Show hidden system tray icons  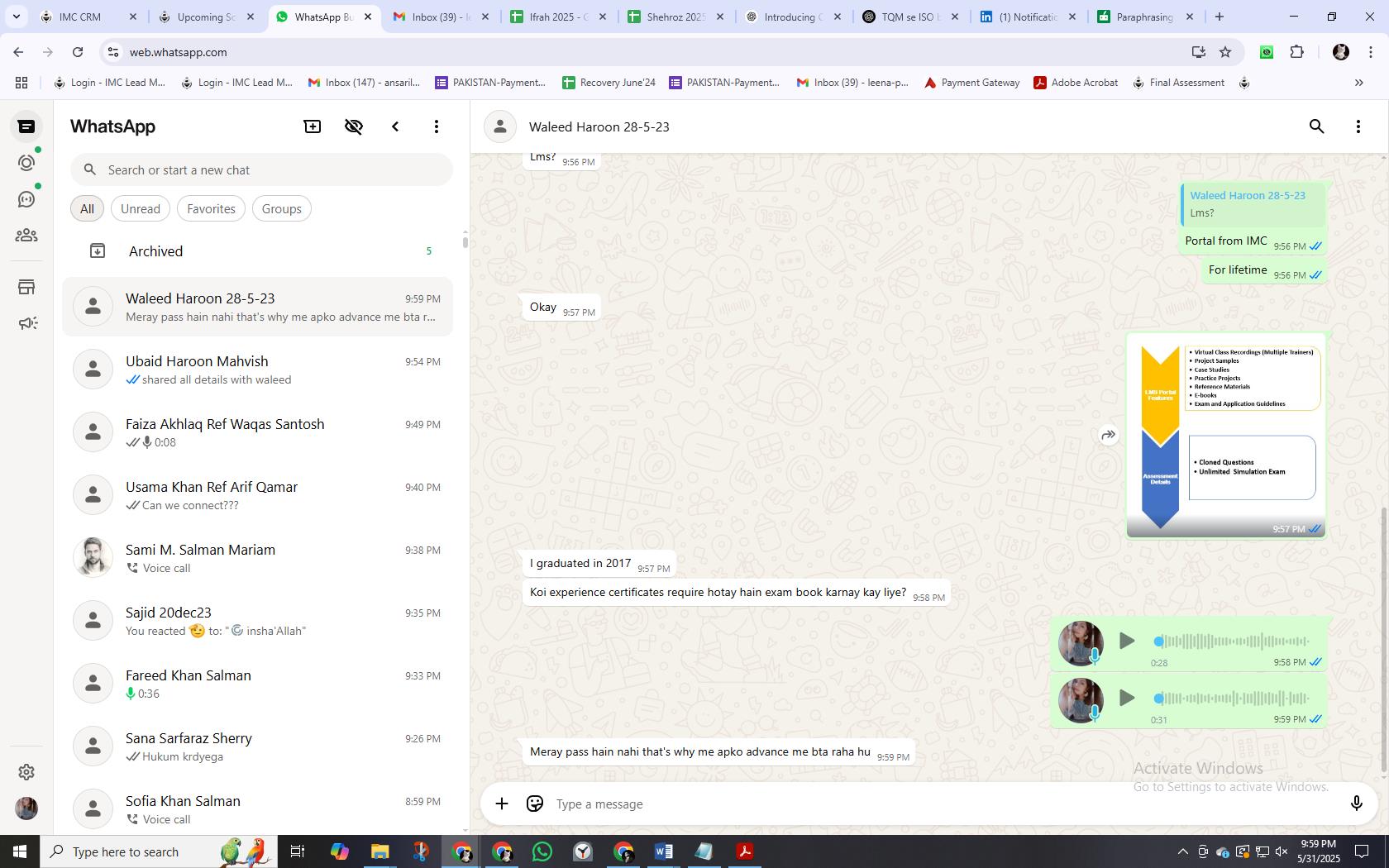click(1182, 851)
